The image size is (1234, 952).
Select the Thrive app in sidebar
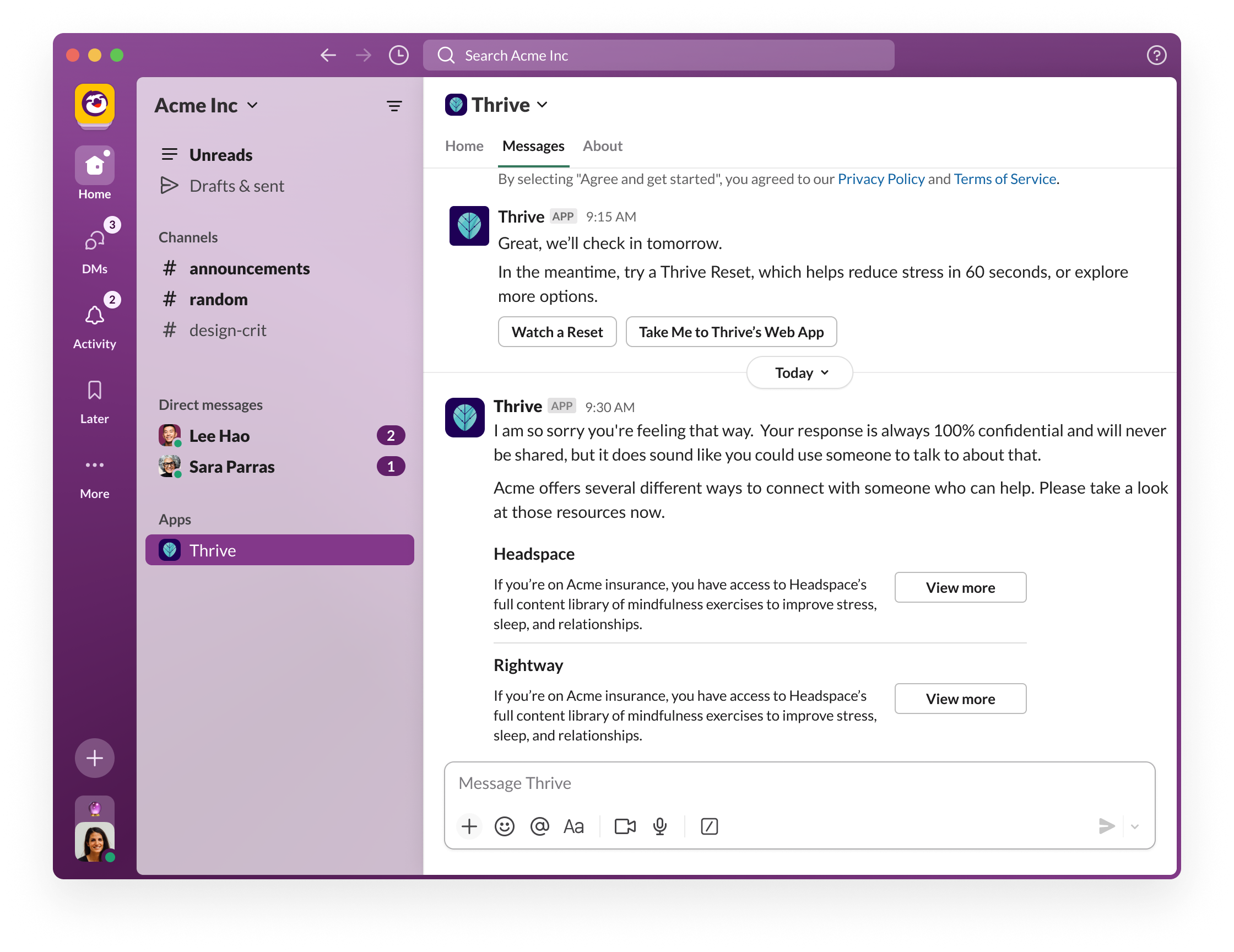[x=280, y=550]
